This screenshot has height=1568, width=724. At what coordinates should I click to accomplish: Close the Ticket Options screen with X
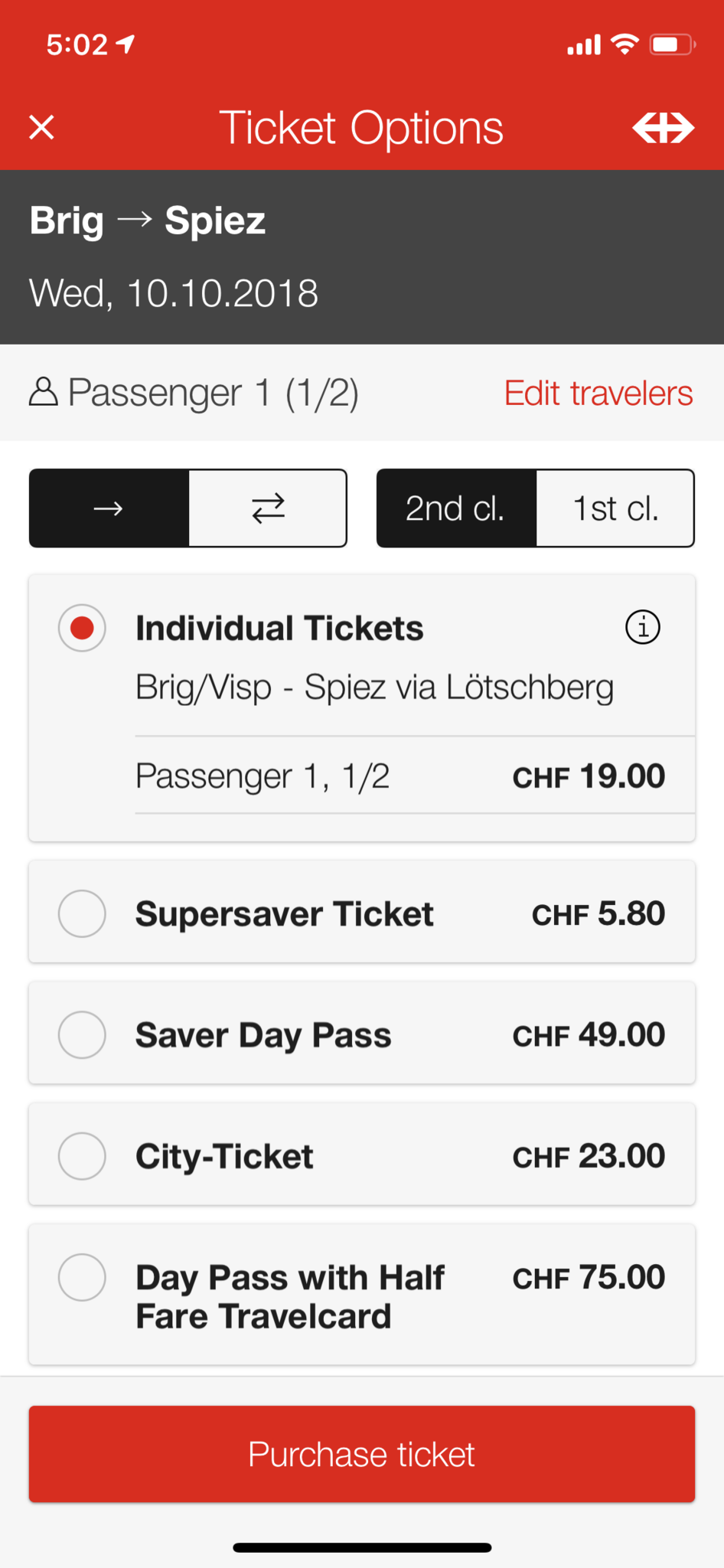[x=41, y=127]
